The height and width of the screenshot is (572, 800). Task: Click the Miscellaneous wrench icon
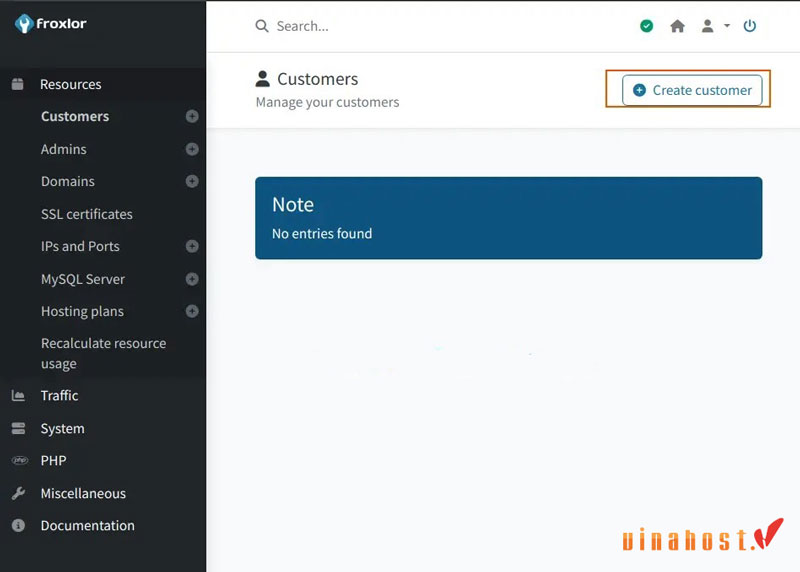18,493
